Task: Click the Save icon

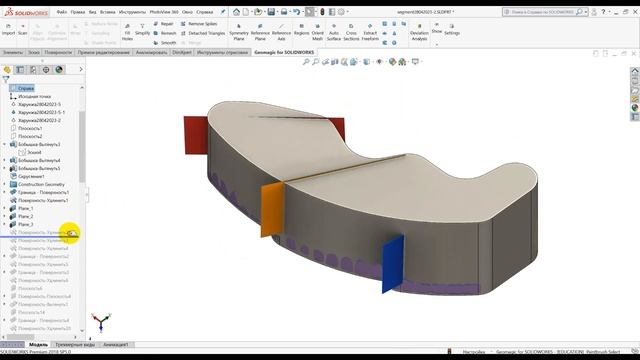Action: [271, 12]
